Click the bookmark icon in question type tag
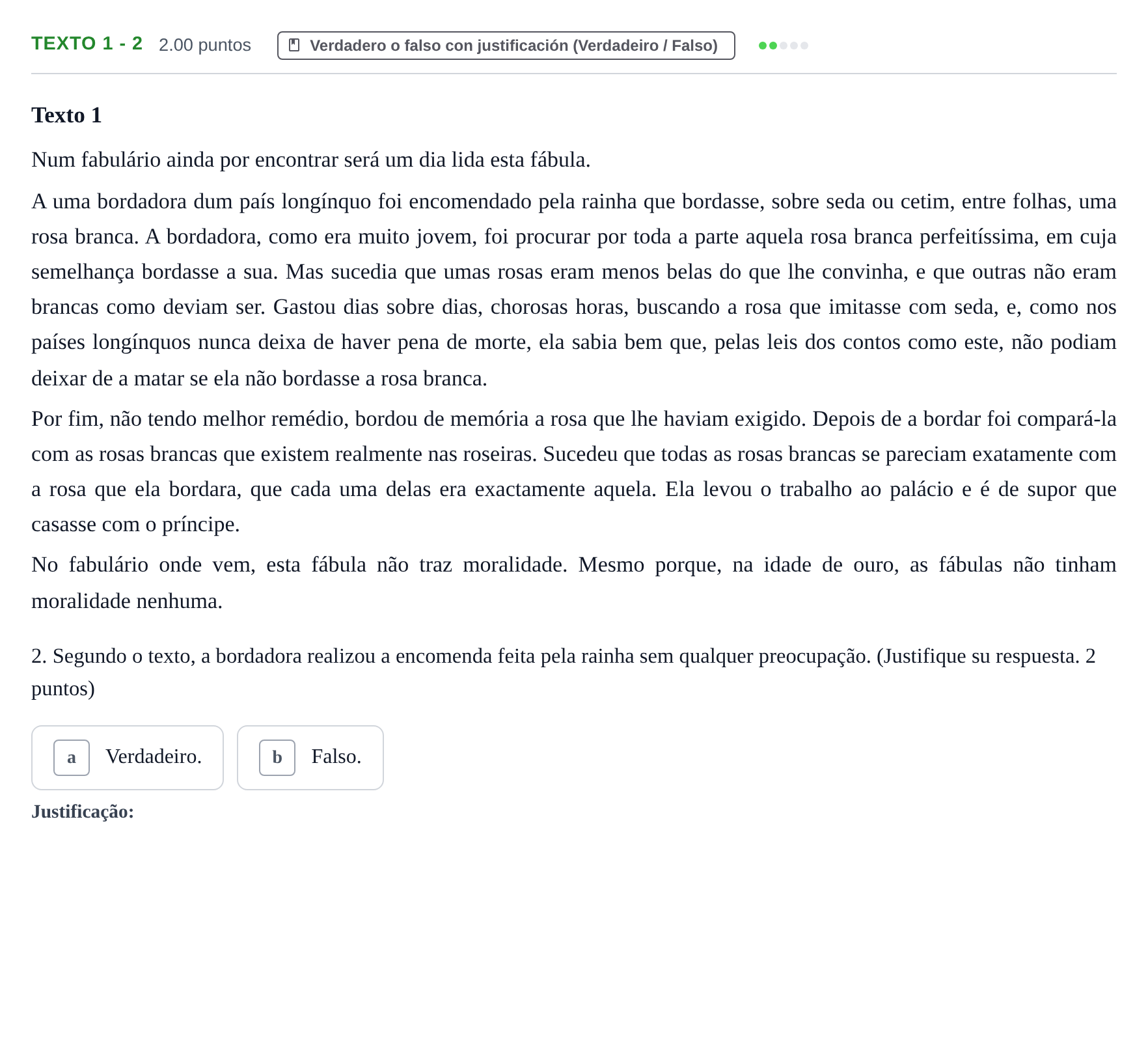This screenshot has height=1052, width=1148. click(294, 46)
